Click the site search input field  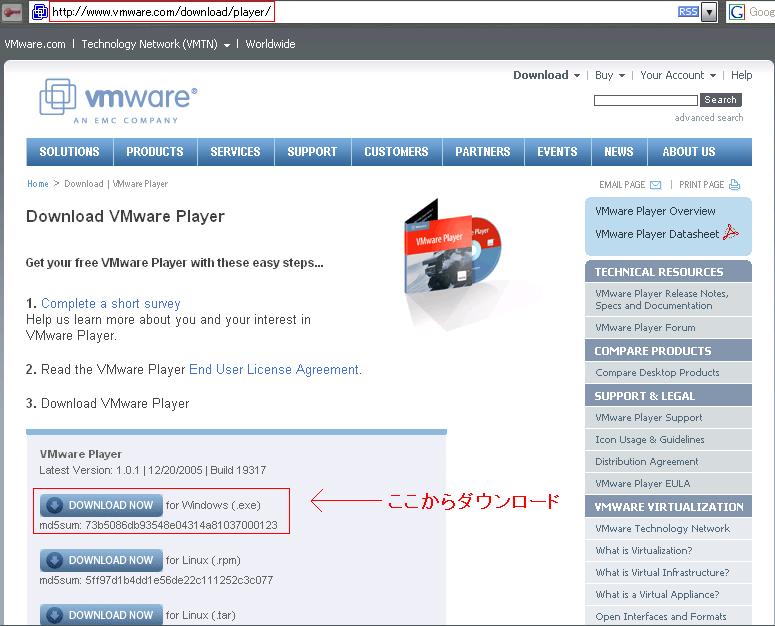(x=646, y=100)
